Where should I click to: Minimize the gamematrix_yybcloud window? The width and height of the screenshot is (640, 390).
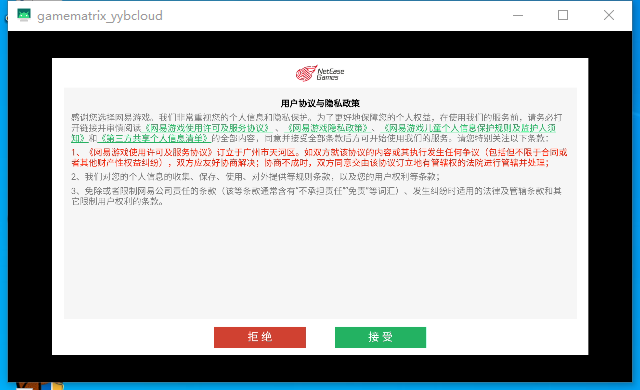[x=518, y=16]
